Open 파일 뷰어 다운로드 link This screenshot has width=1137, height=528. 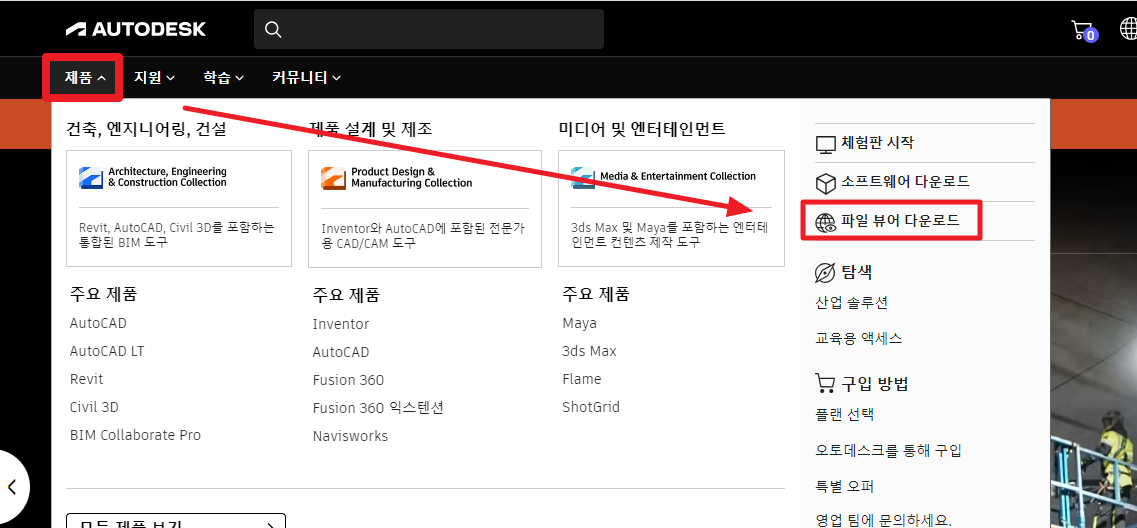click(x=900, y=220)
